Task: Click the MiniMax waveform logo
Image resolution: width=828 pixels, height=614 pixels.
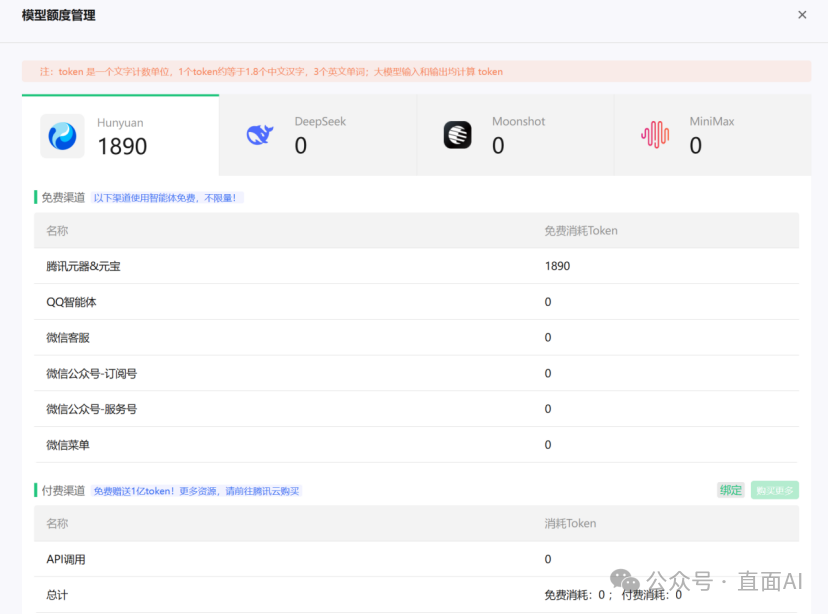Action: [x=655, y=135]
